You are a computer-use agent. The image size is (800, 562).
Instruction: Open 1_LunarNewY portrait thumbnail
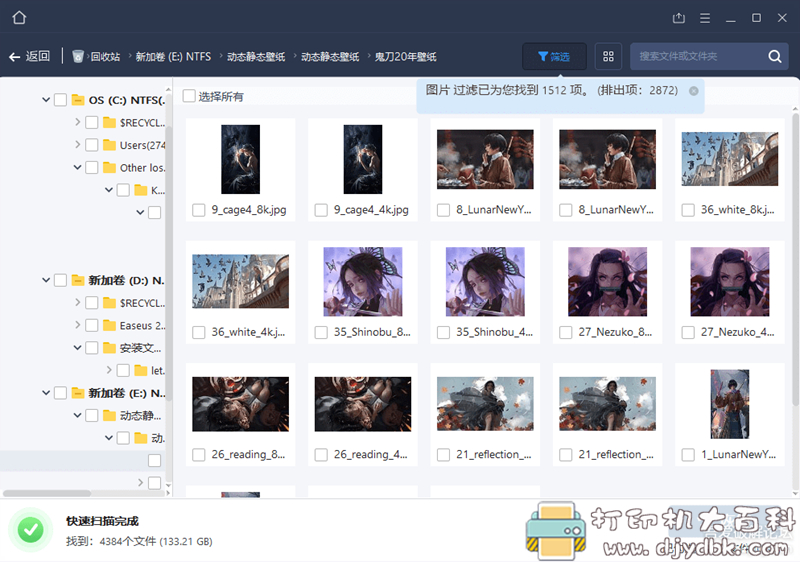[730, 404]
